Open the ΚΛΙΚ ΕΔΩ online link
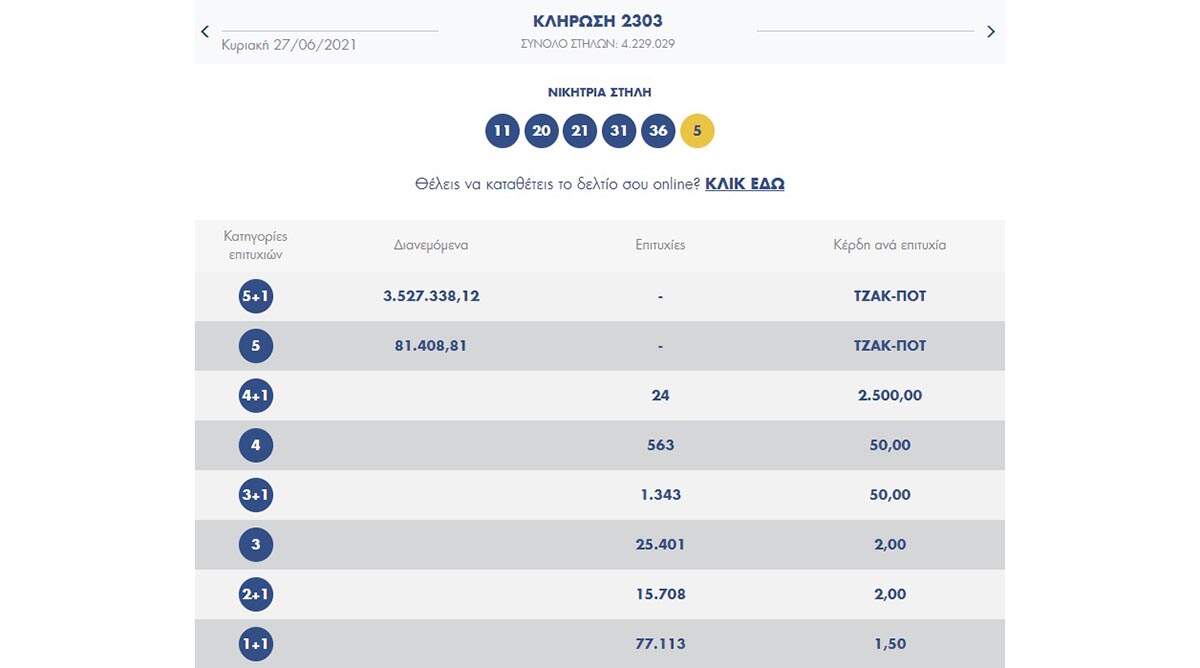 tap(744, 184)
